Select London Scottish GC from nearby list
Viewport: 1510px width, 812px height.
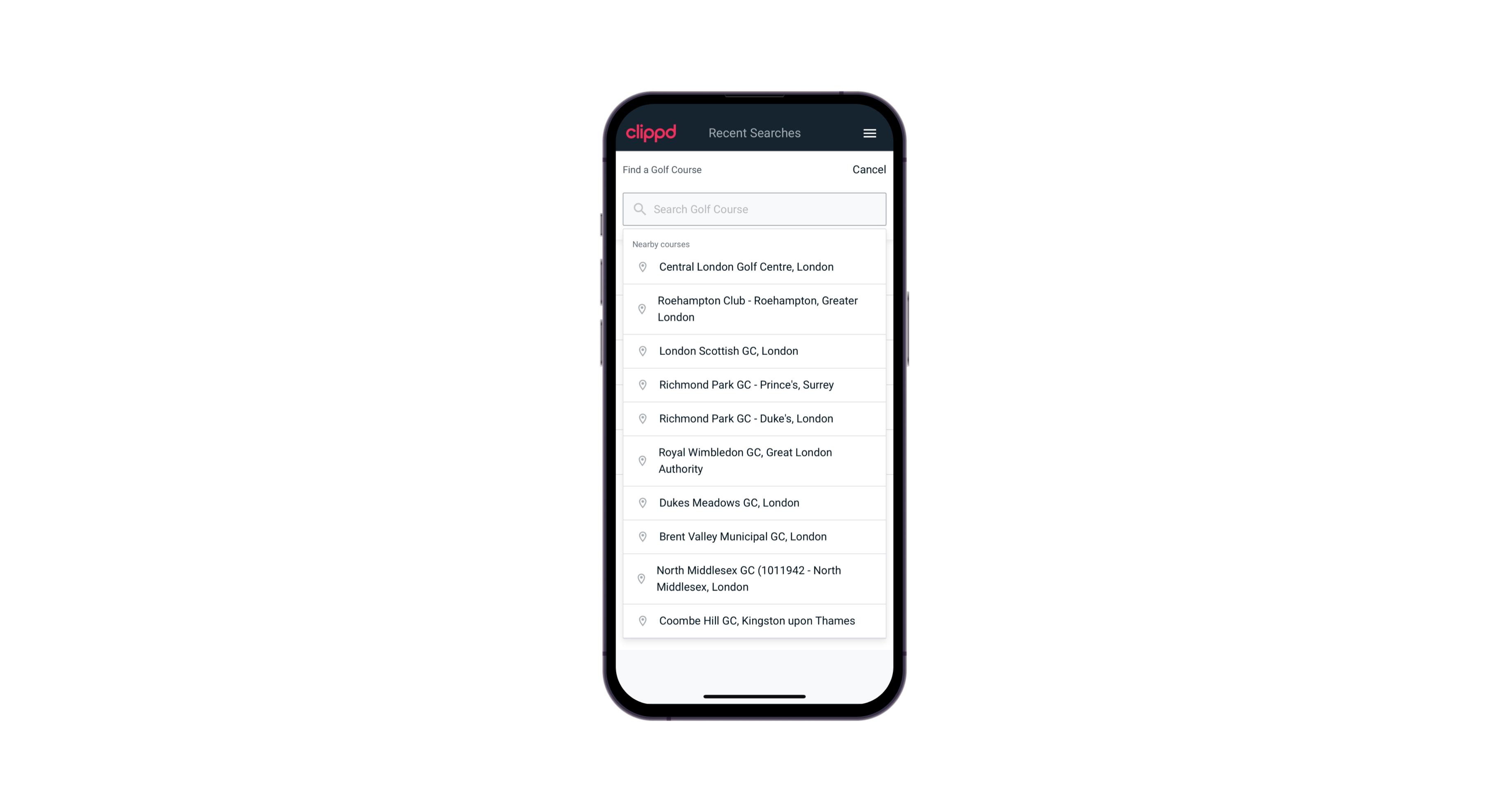pyautogui.click(x=755, y=351)
